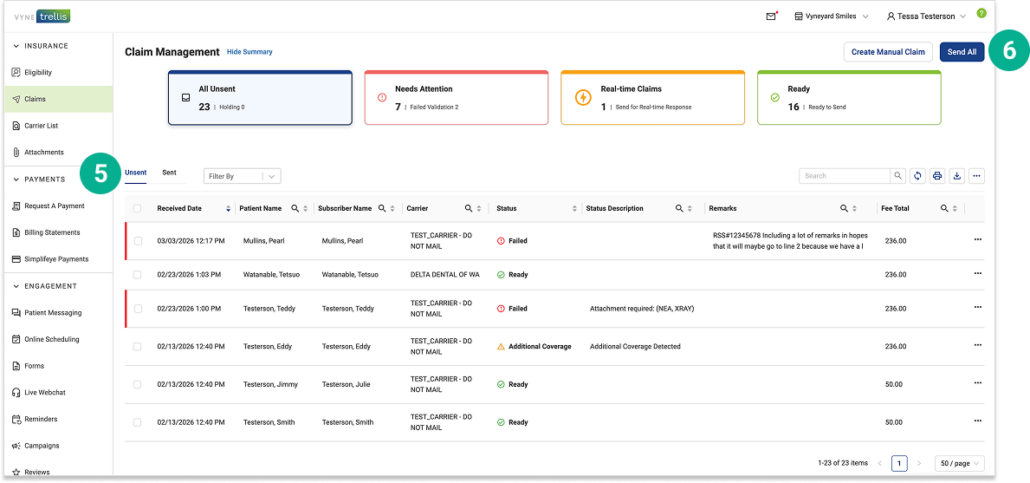Toggle the select-all header checkbox
This screenshot has width=1030, height=483.
[138, 209]
